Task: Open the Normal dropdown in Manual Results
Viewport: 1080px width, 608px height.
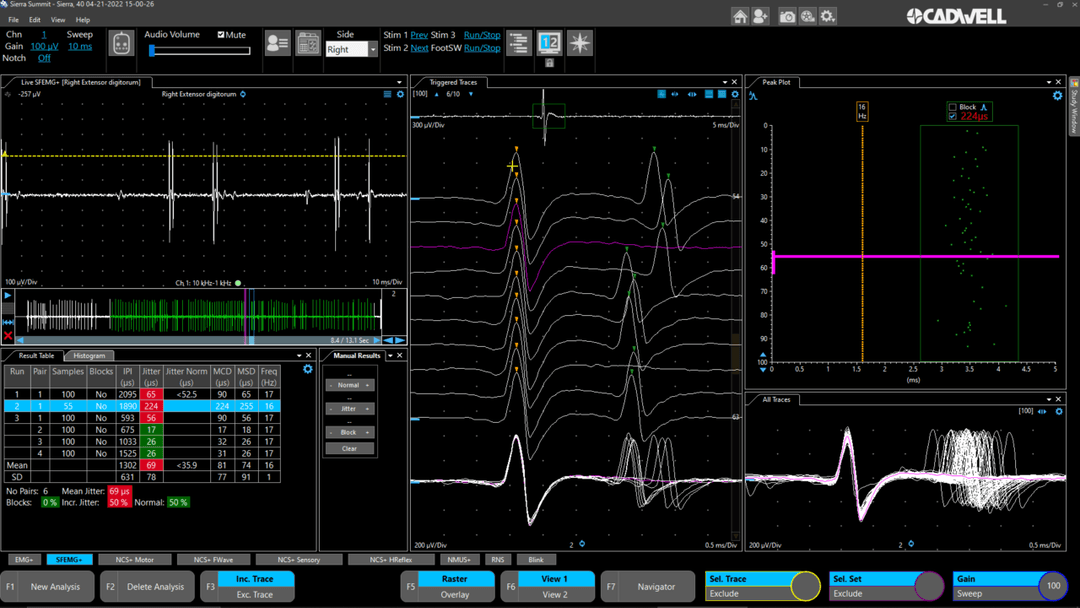Action: 350,384
